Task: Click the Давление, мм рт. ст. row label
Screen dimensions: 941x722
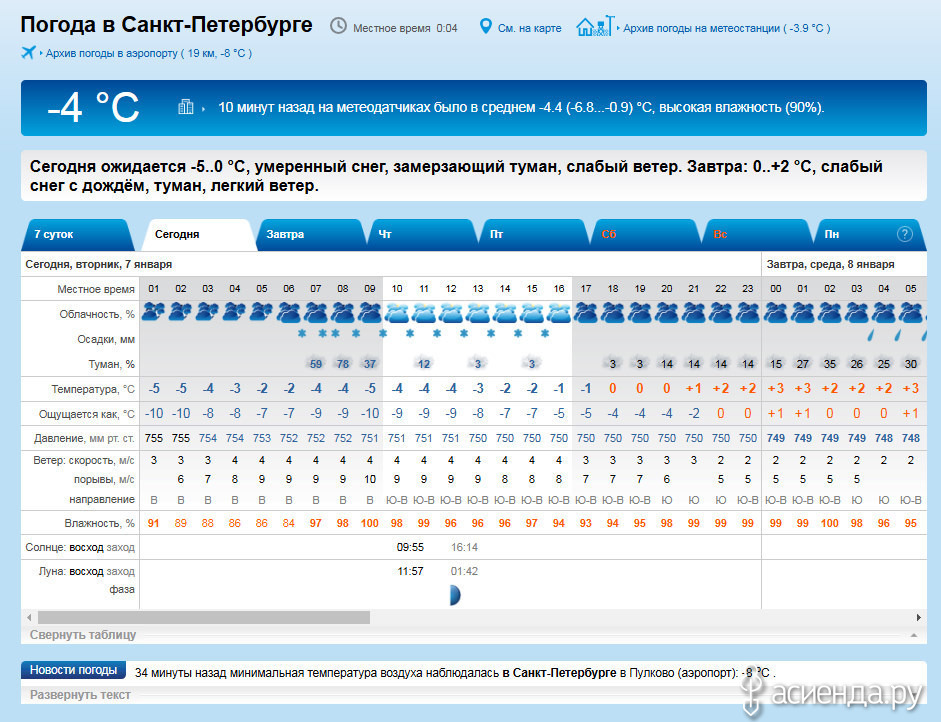Action: pos(84,439)
